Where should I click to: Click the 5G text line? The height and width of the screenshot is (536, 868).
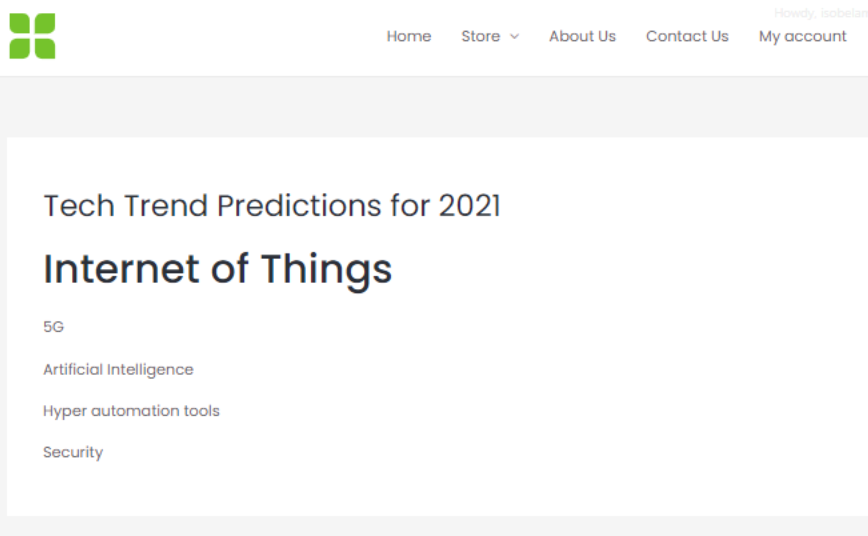[54, 327]
